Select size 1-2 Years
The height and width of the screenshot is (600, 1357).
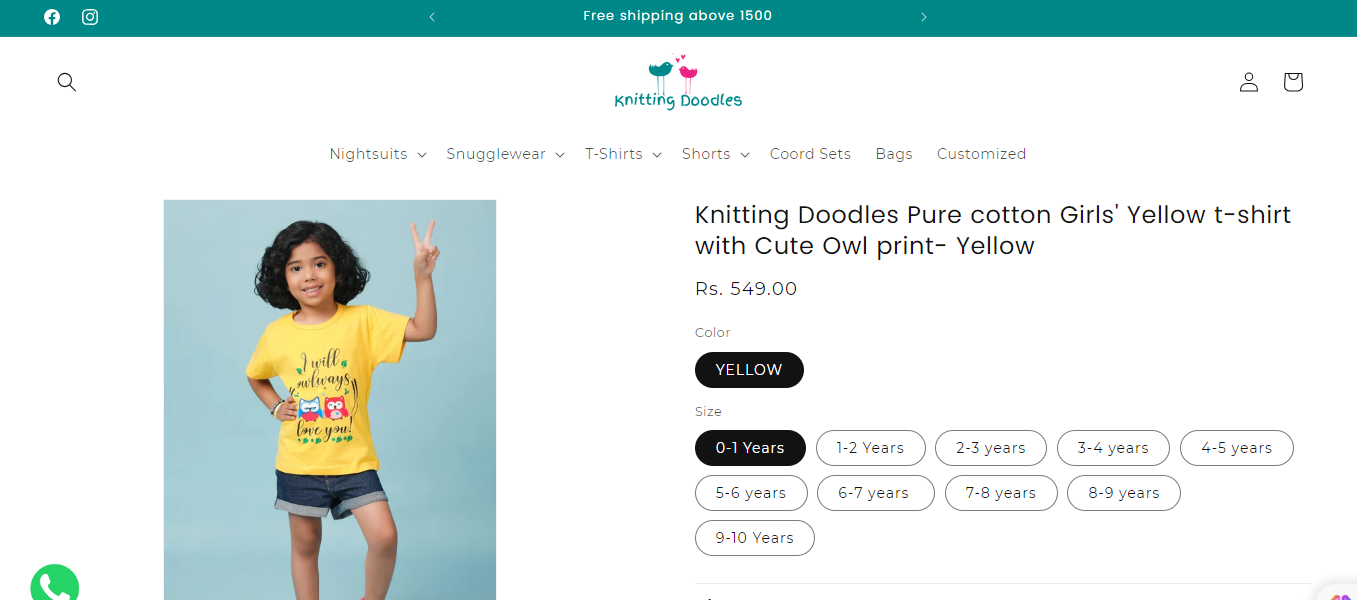(870, 448)
